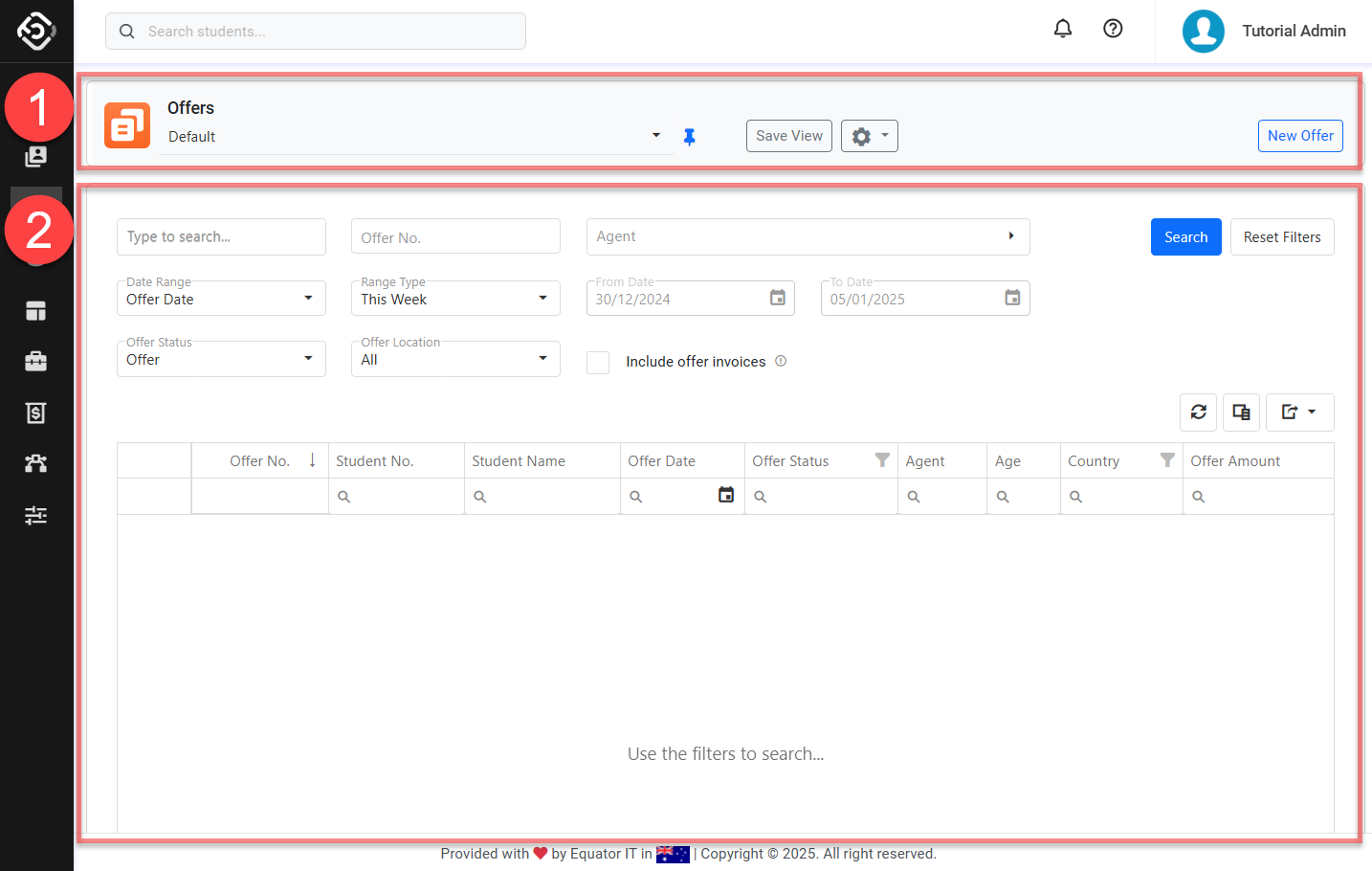The width and height of the screenshot is (1372, 871).
Task: Enable Include offer invoices checkbox
Action: [598, 362]
